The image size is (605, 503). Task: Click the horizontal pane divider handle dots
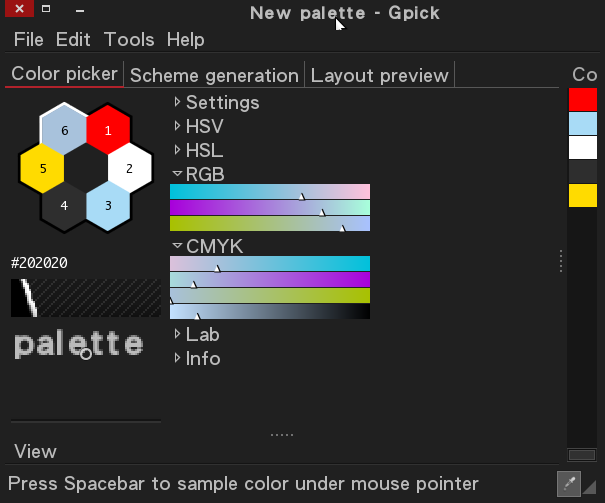(282, 435)
